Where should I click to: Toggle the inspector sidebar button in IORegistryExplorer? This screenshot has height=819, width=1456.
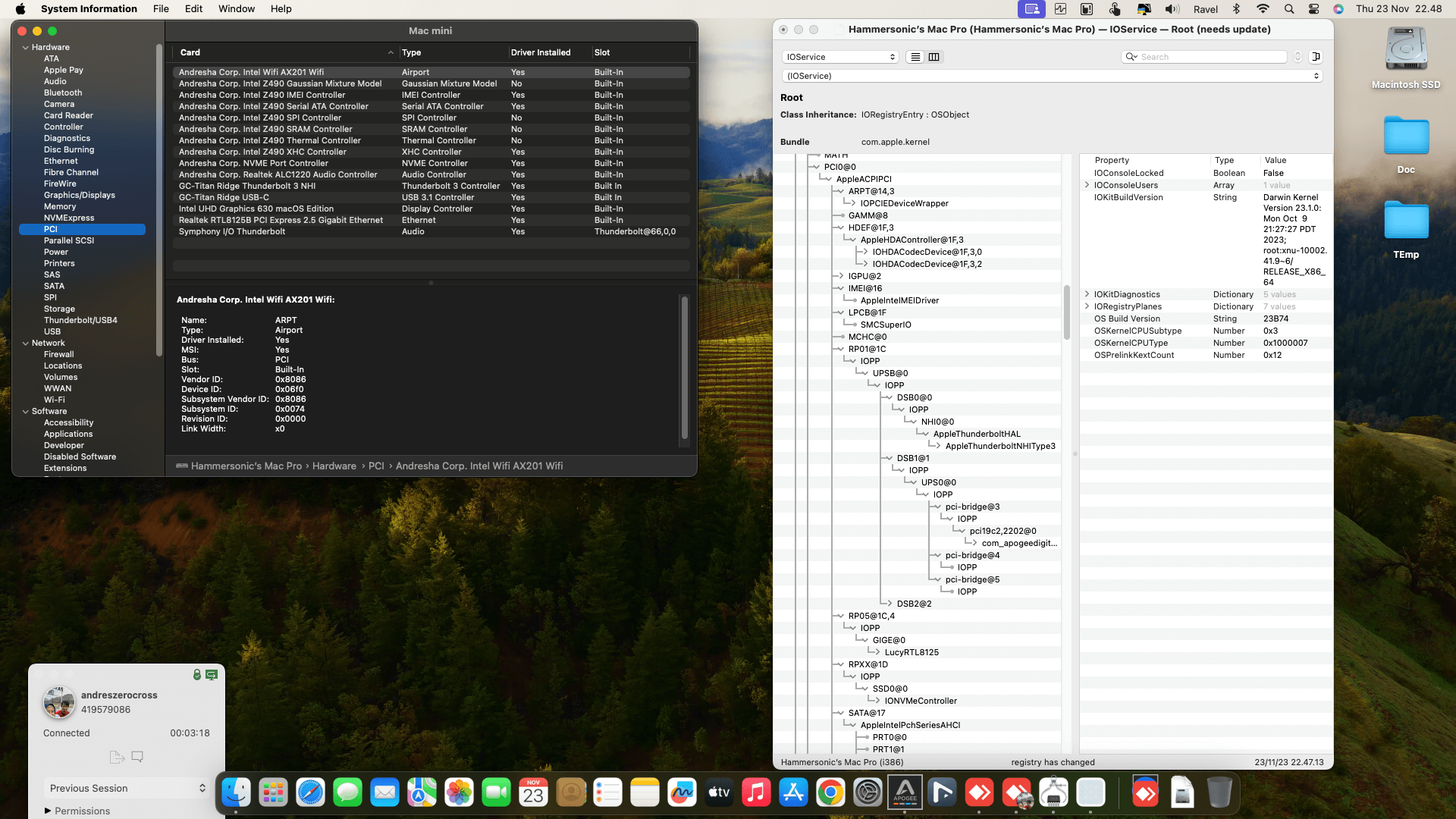[1316, 57]
